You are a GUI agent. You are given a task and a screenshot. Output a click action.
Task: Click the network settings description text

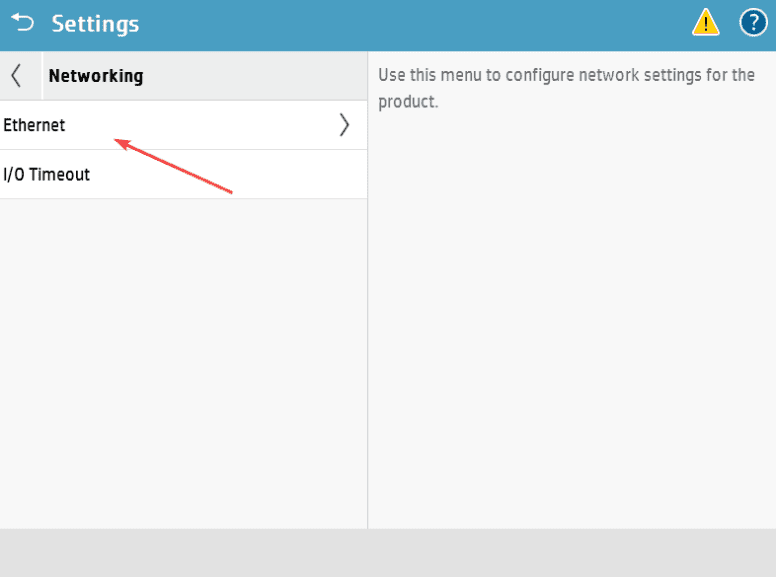pos(566,76)
